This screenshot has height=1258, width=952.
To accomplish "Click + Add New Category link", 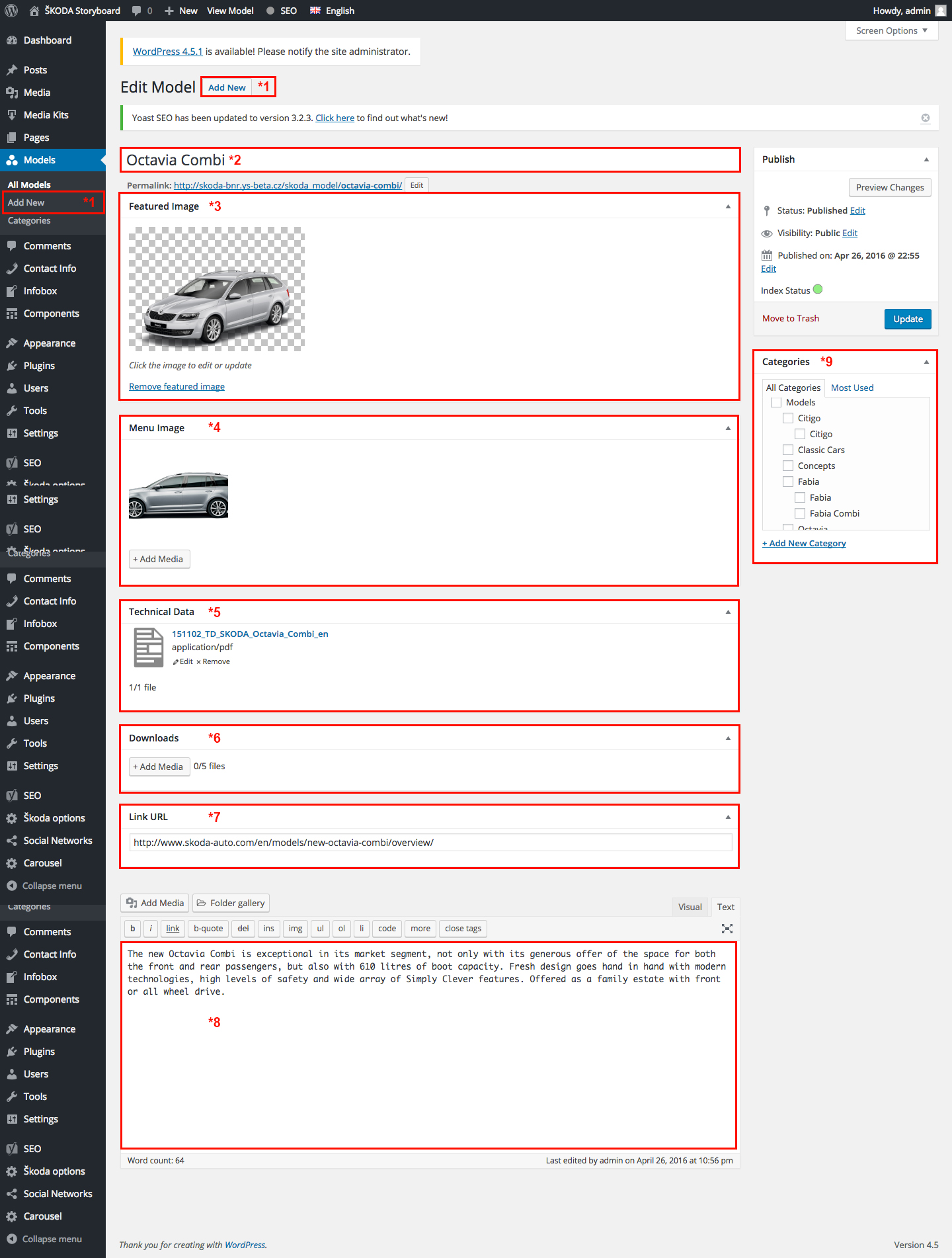I will pyautogui.click(x=804, y=543).
